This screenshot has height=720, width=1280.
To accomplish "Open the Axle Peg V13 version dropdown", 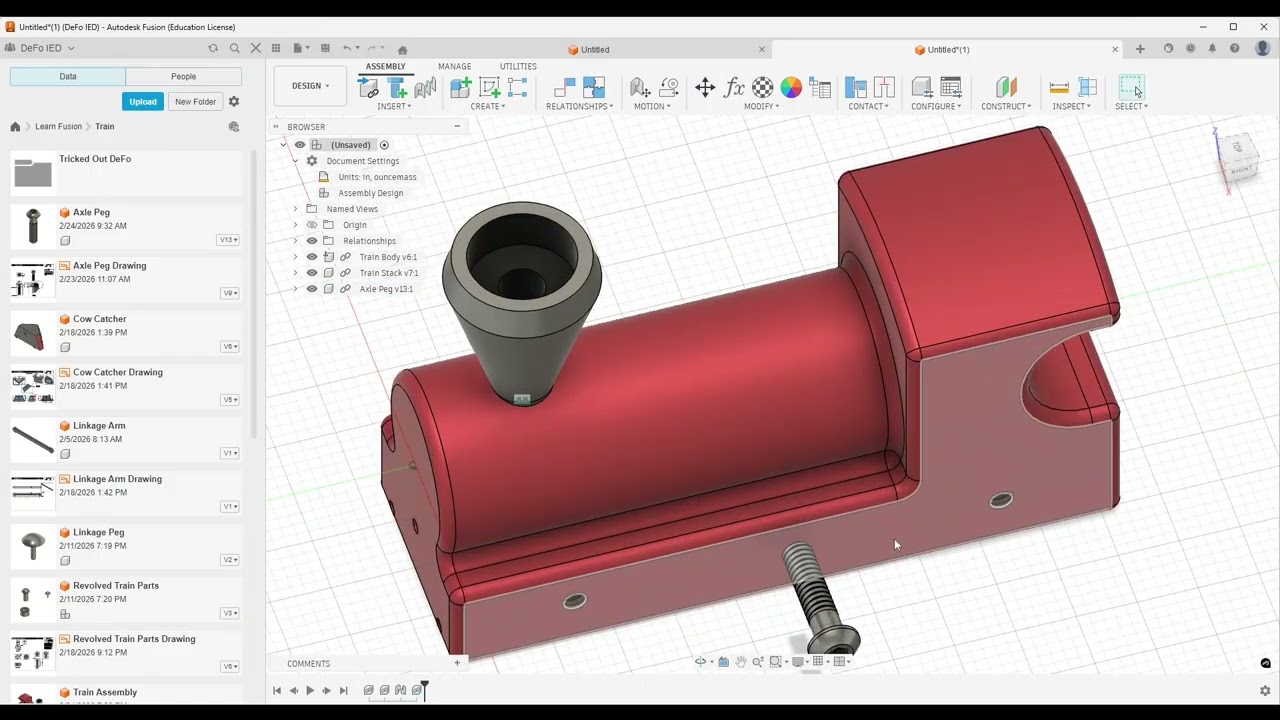I will pos(229,240).
